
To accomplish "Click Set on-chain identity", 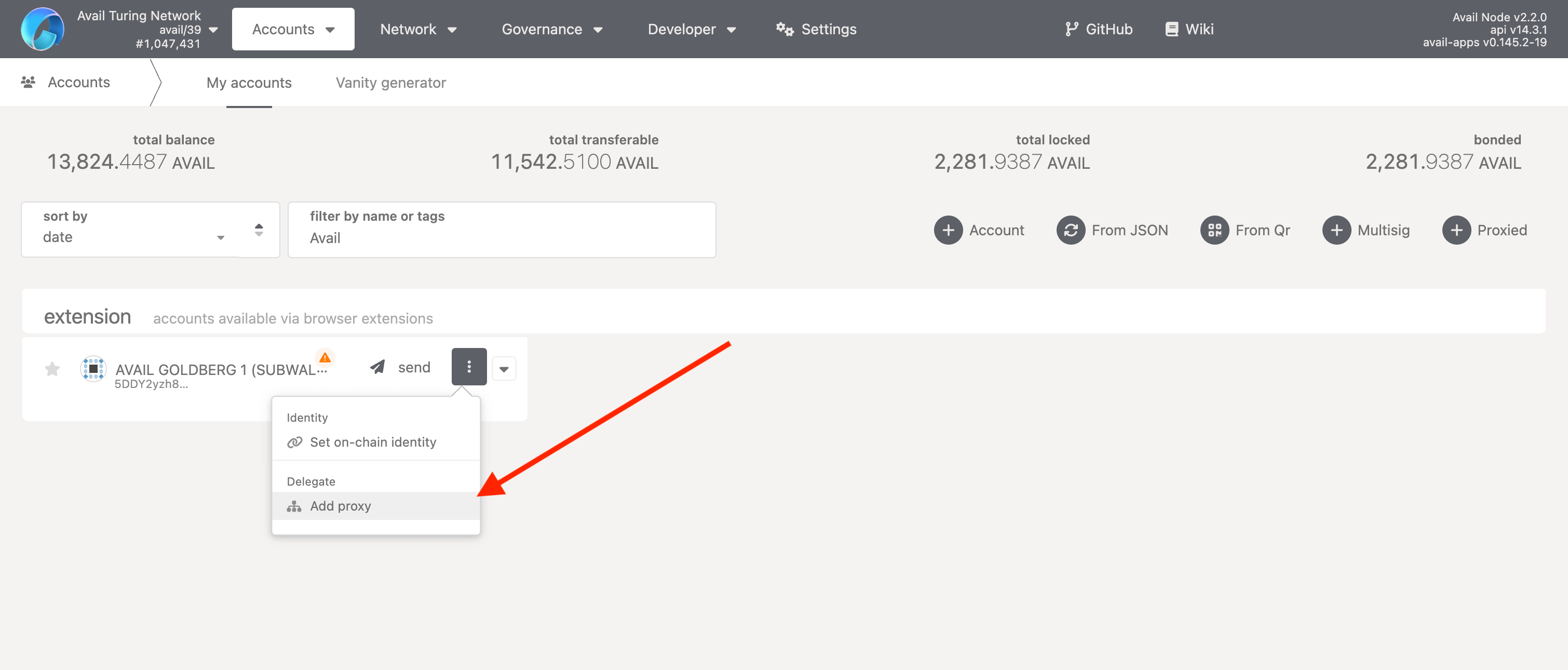I will point(373,441).
